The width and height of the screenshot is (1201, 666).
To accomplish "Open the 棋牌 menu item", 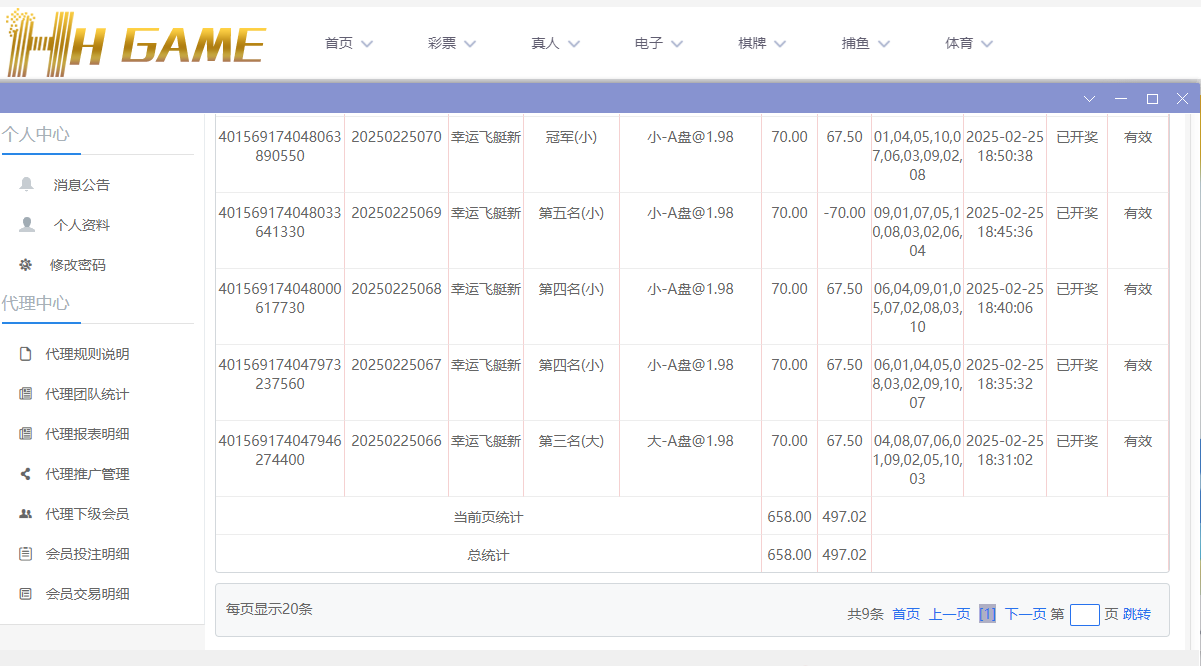I will click(763, 43).
